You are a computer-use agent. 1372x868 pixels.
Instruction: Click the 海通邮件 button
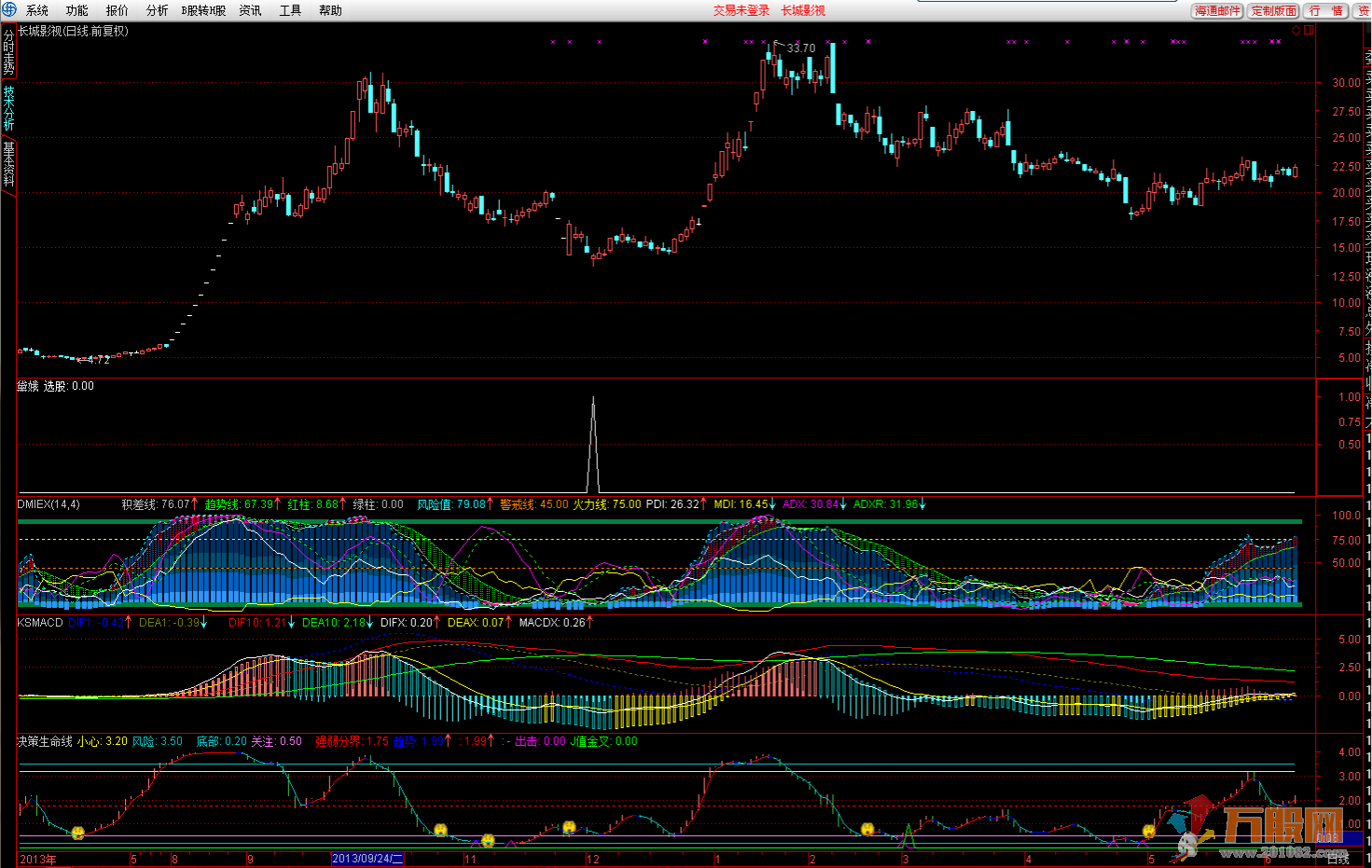tap(1217, 10)
